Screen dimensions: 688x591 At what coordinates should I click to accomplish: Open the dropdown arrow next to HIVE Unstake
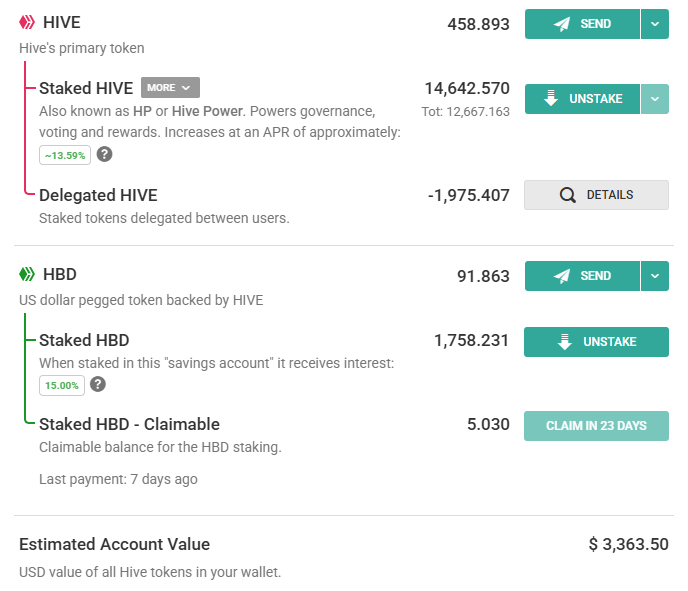click(655, 98)
